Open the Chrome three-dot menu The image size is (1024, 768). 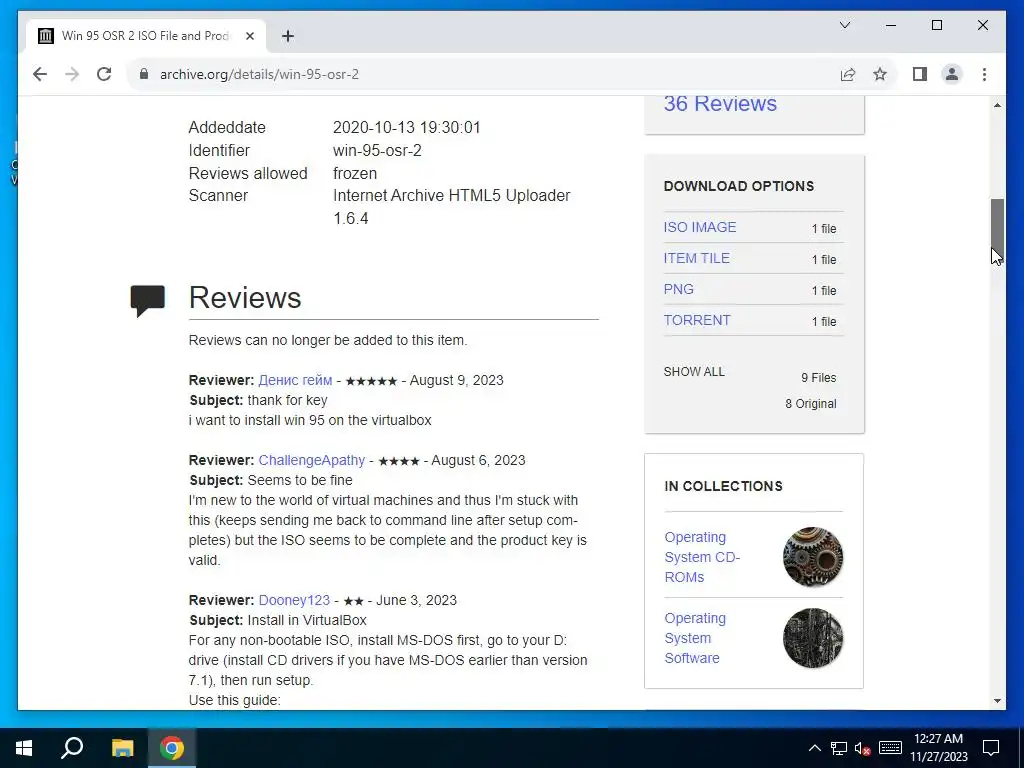tap(984, 74)
